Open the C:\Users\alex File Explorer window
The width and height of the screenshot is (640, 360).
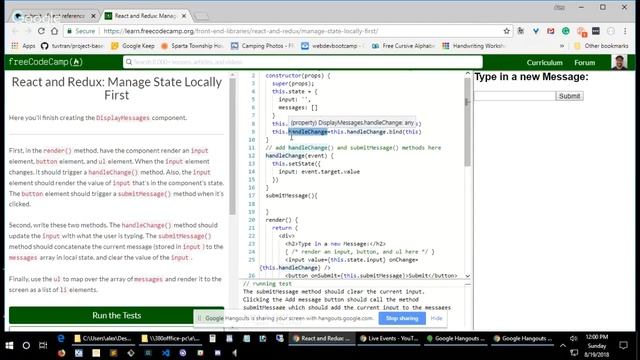[x=103, y=338]
